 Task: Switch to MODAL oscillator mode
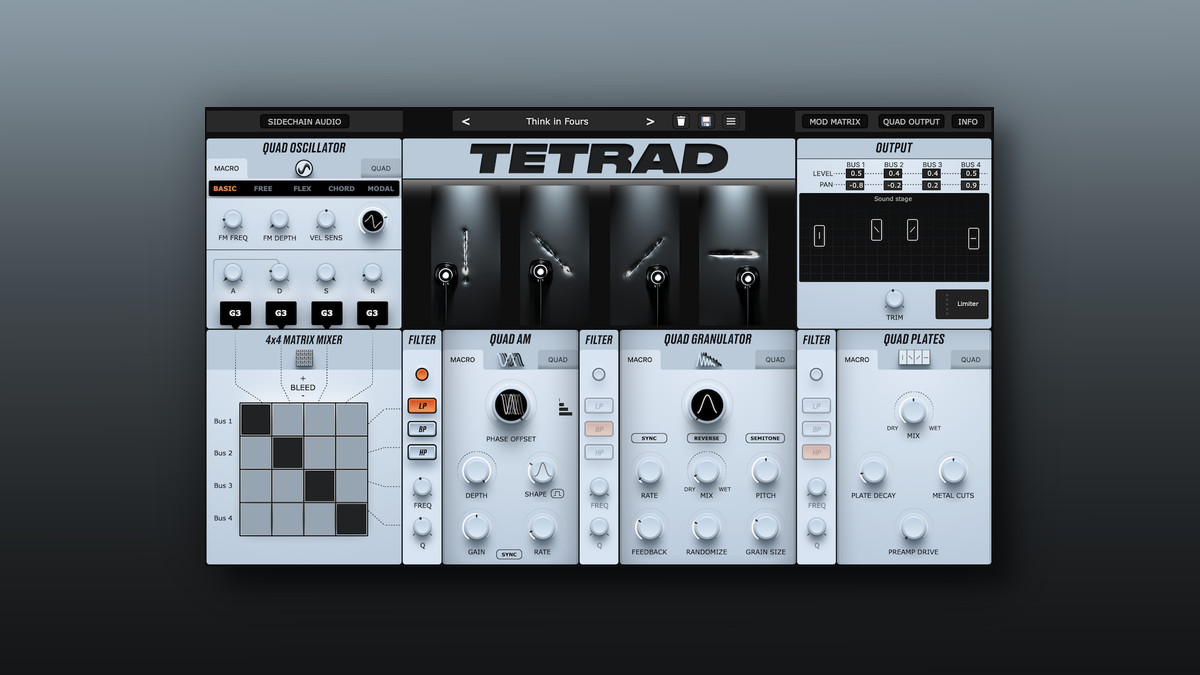[x=381, y=188]
